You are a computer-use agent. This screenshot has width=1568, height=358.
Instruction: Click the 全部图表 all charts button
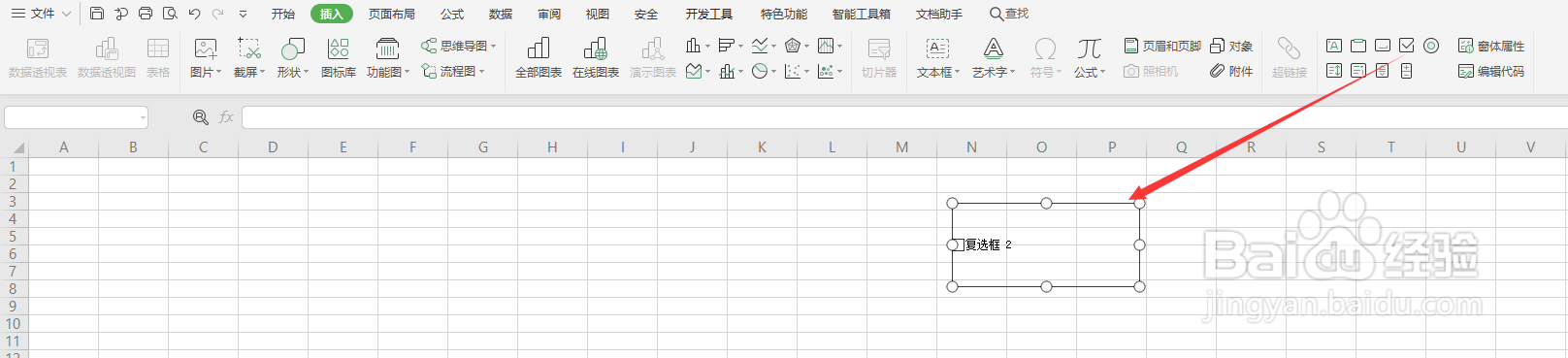(539, 58)
